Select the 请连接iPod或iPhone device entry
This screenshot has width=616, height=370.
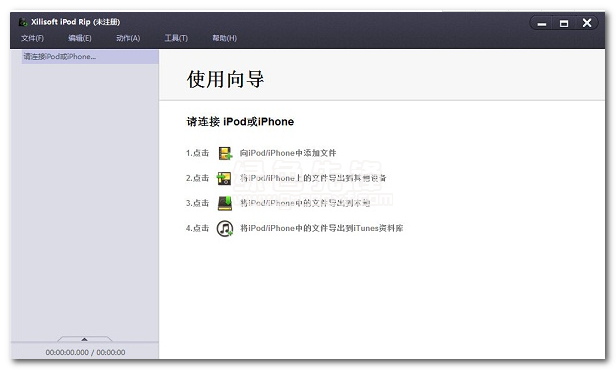coord(90,57)
